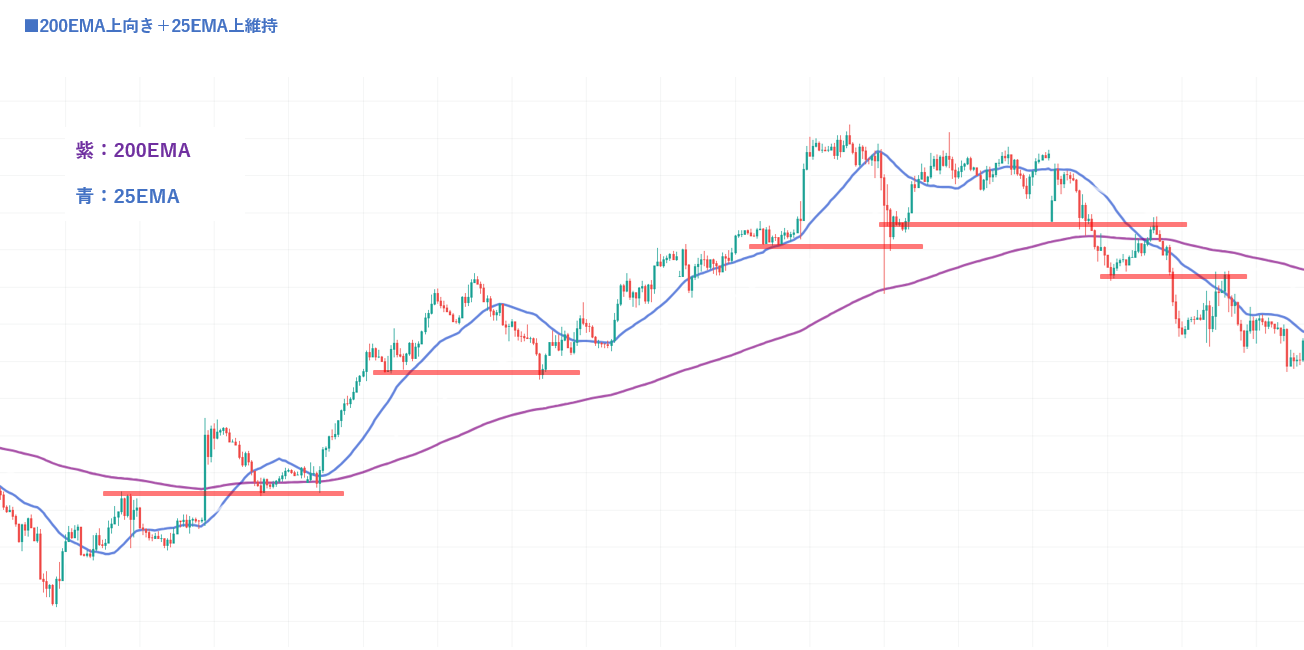1304x650 pixels.
Task: Select the last candlestick at the right edge
Action: 1301,349
